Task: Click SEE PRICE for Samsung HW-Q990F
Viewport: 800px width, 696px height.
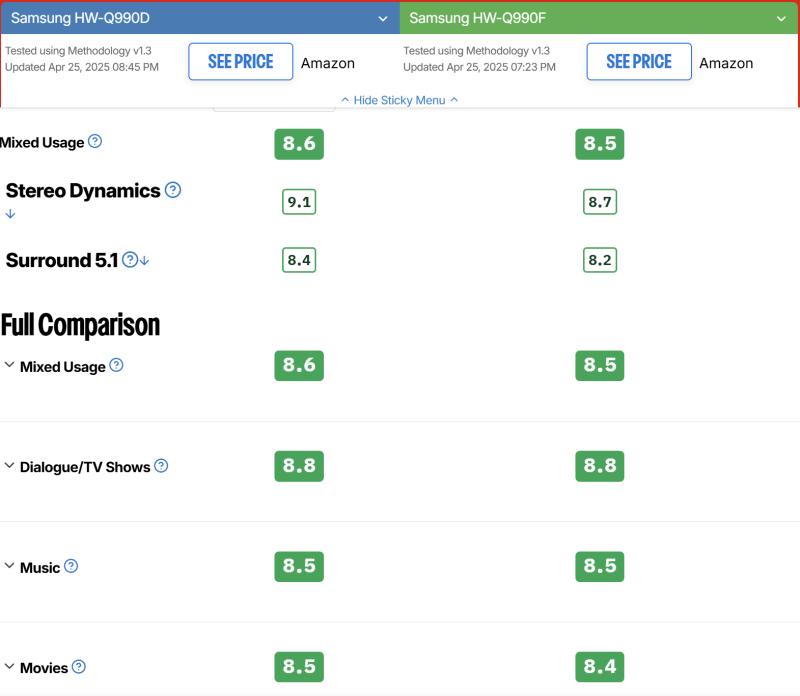Action: 639,62
